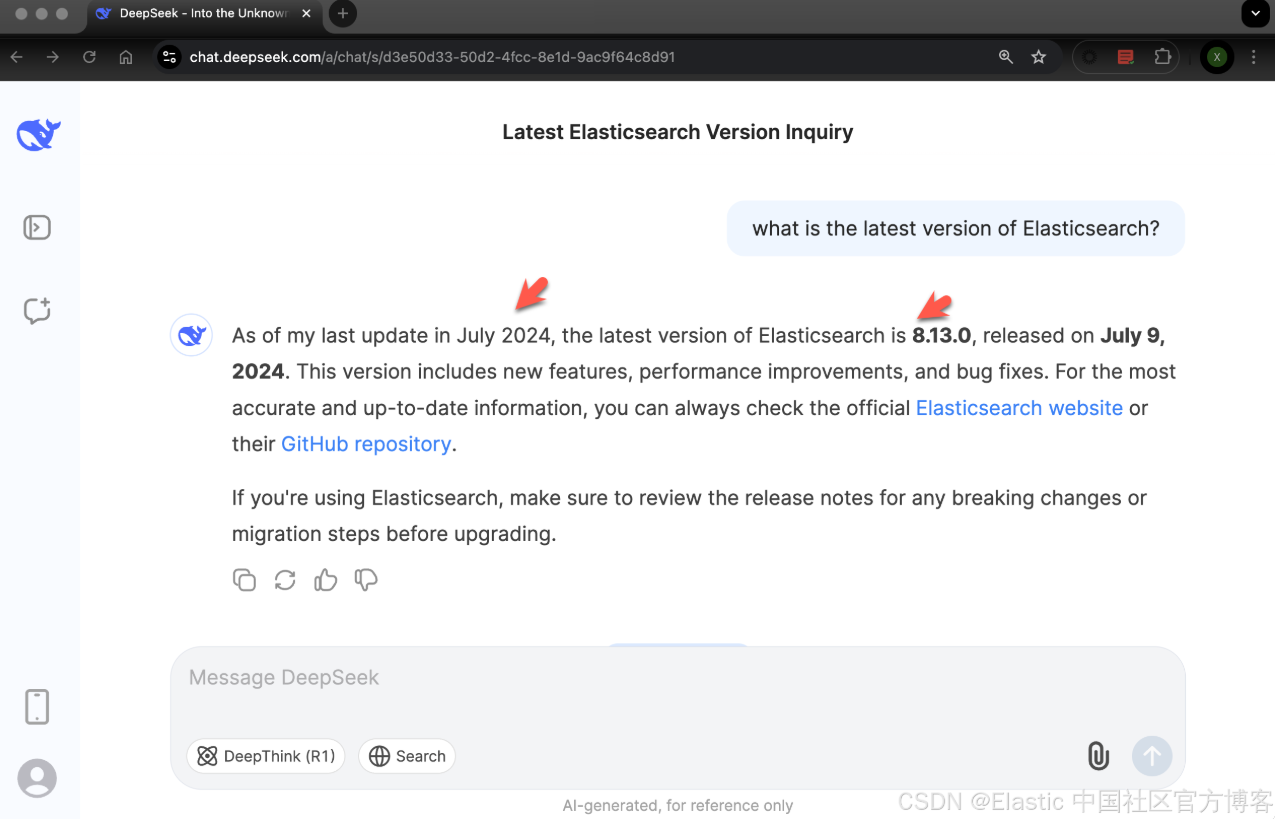
Task: Open a new browser tab
Action: tap(343, 14)
